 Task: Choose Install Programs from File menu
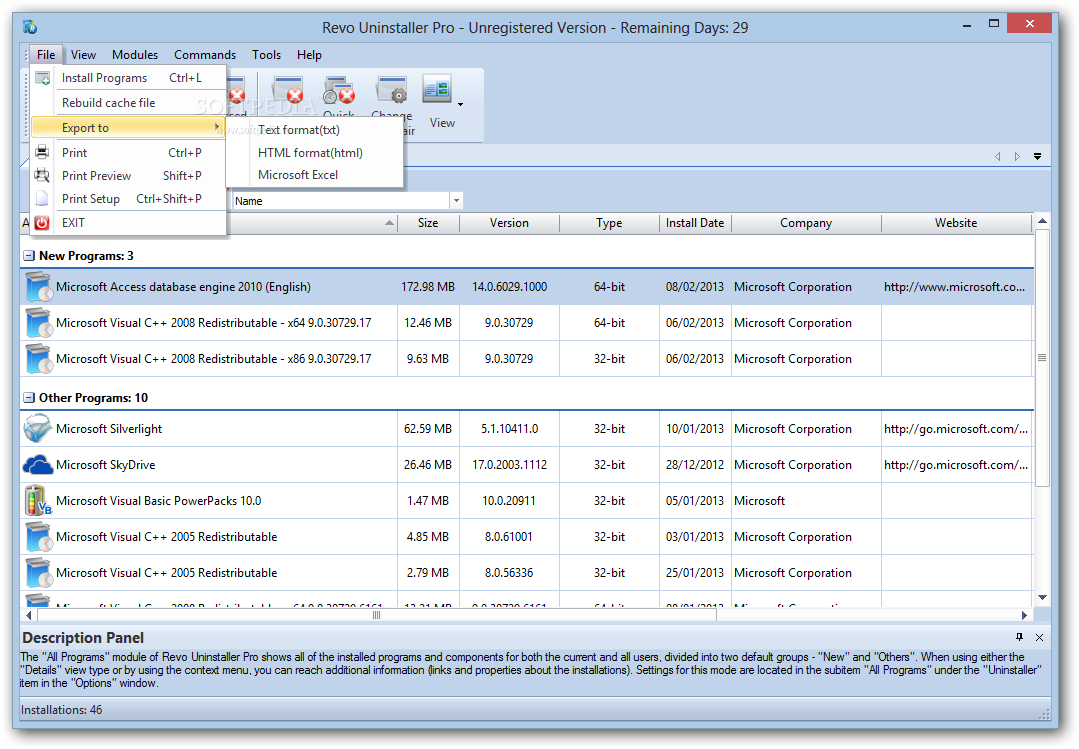(x=129, y=78)
